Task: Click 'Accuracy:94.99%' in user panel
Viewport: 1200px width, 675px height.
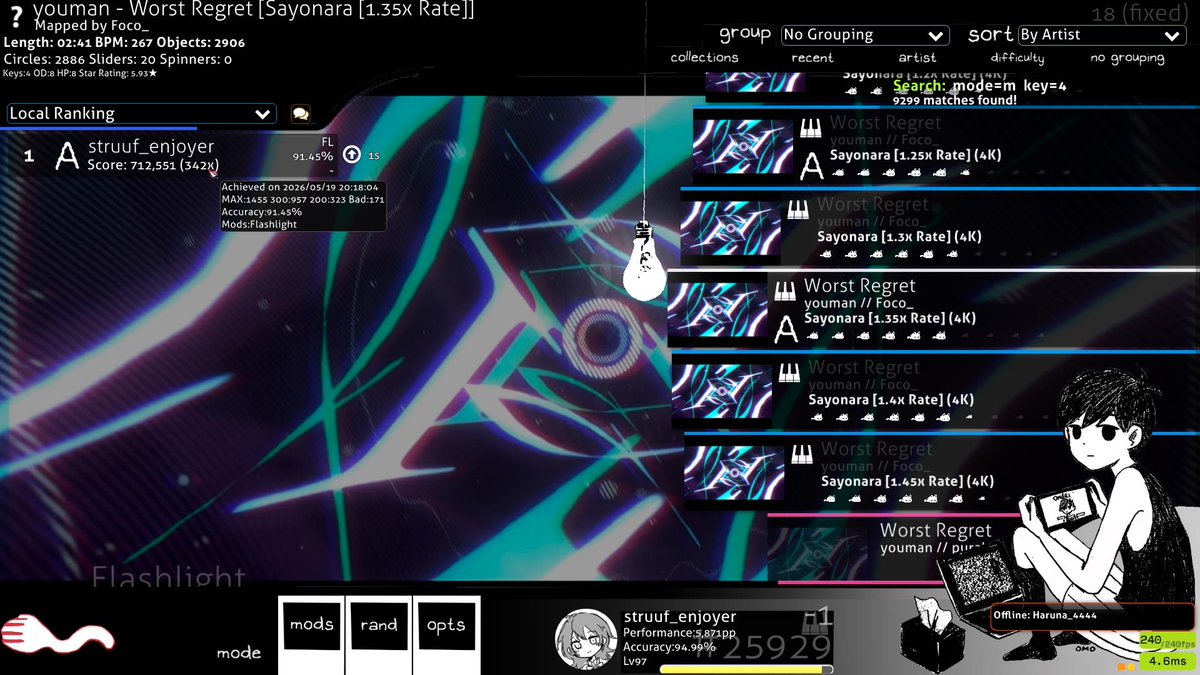Action: point(669,647)
